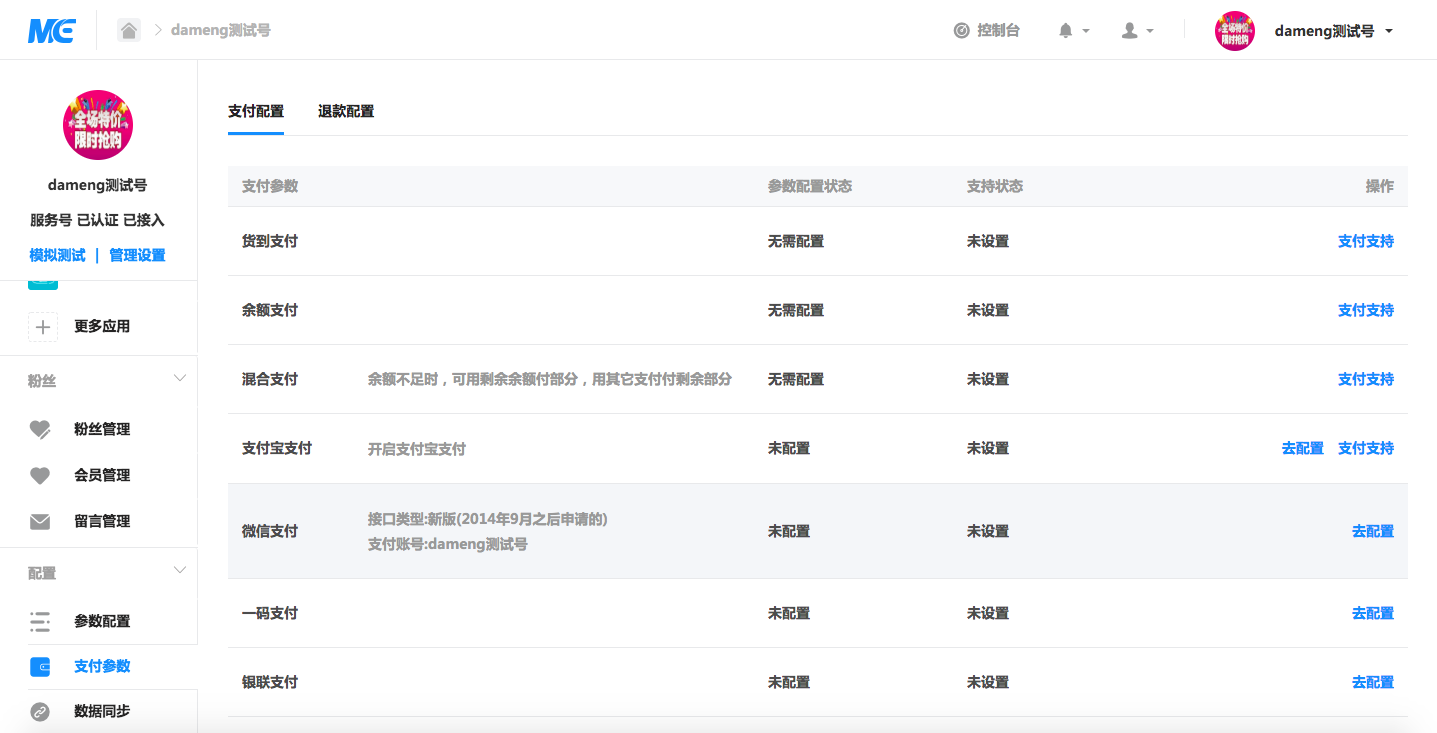The height and width of the screenshot is (733, 1437).
Task: Click 支付支持 for 余额支付 row
Action: click(1366, 310)
